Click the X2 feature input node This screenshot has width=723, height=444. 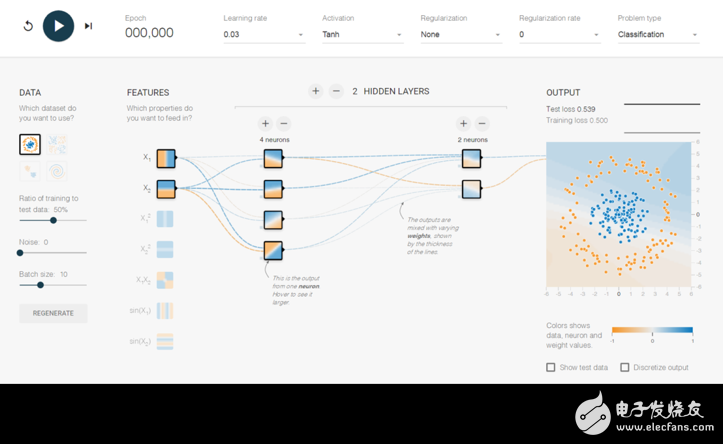point(166,188)
